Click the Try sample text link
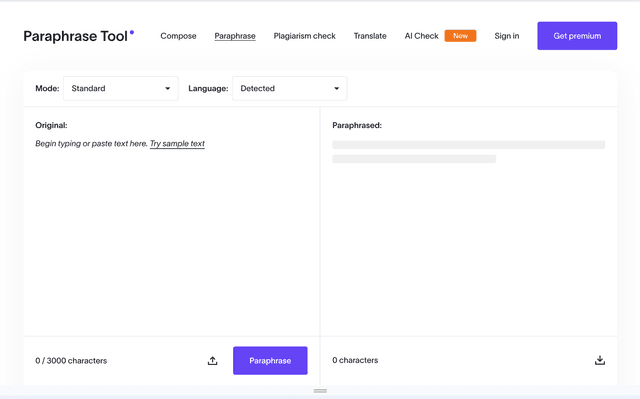This screenshot has height=399, width=640. pyautogui.click(x=177, y=144)
